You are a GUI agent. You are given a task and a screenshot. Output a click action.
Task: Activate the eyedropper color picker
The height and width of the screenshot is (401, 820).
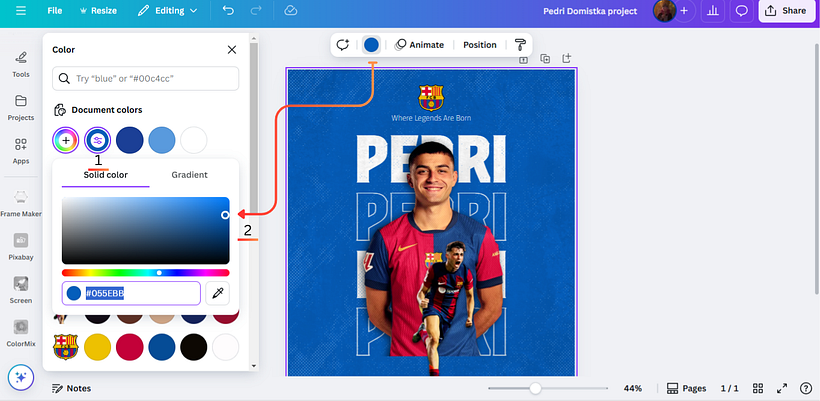[x=218, y=293]
